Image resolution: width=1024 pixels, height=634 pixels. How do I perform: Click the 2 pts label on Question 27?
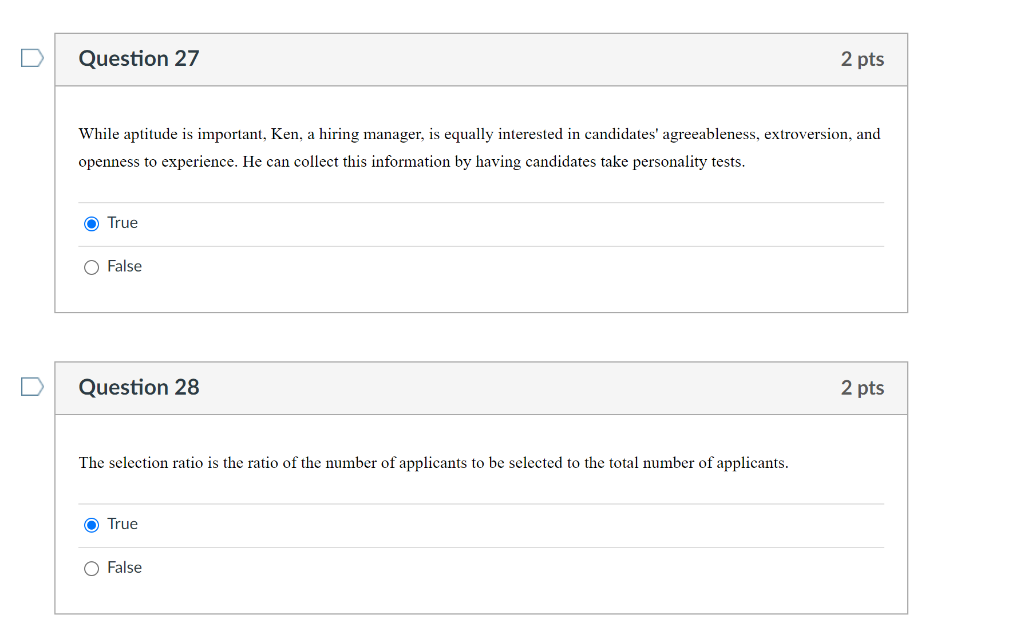point(863,59)
